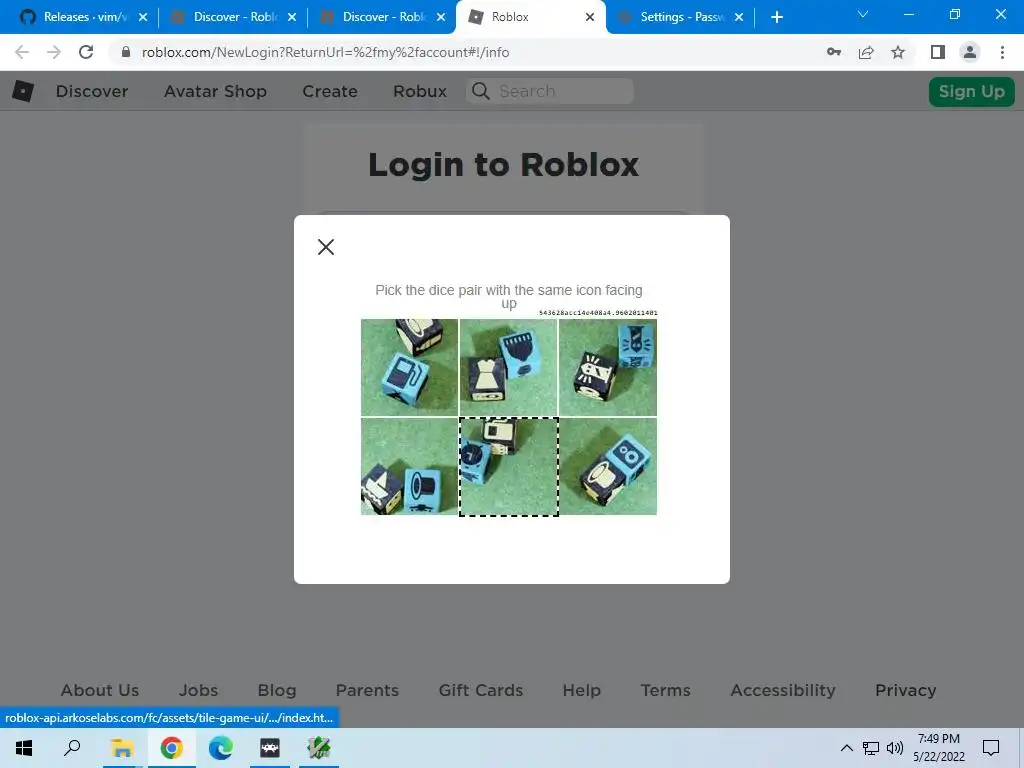Switch to the first Discover - Roblox tab
1024x768 pixels.
point(233,17)
